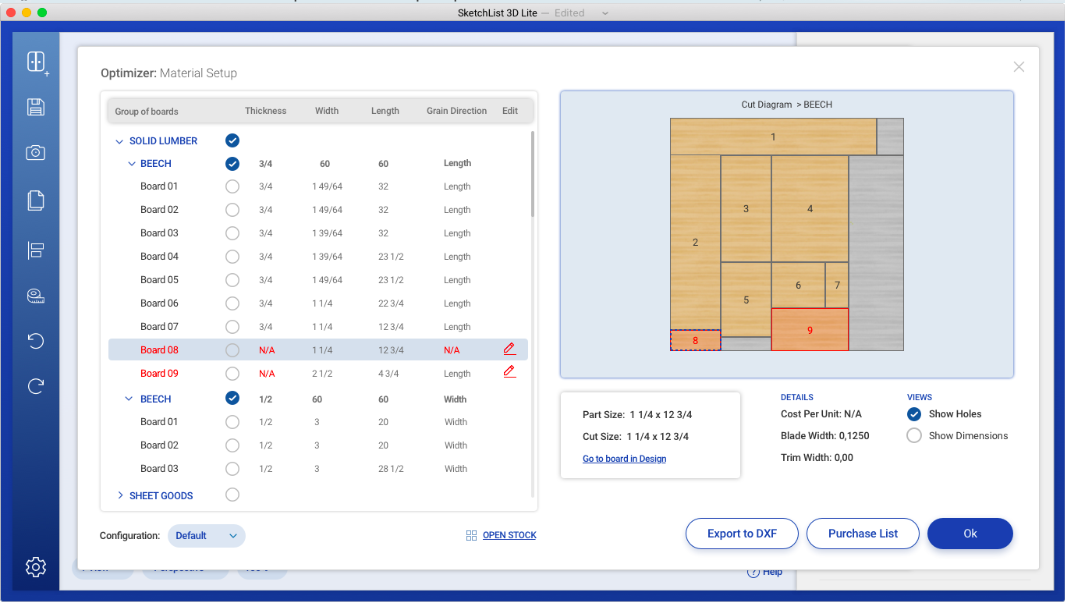Click the board list scrollbar
The height and width of the screenshot is (602, 1065).
coord(532,174)
